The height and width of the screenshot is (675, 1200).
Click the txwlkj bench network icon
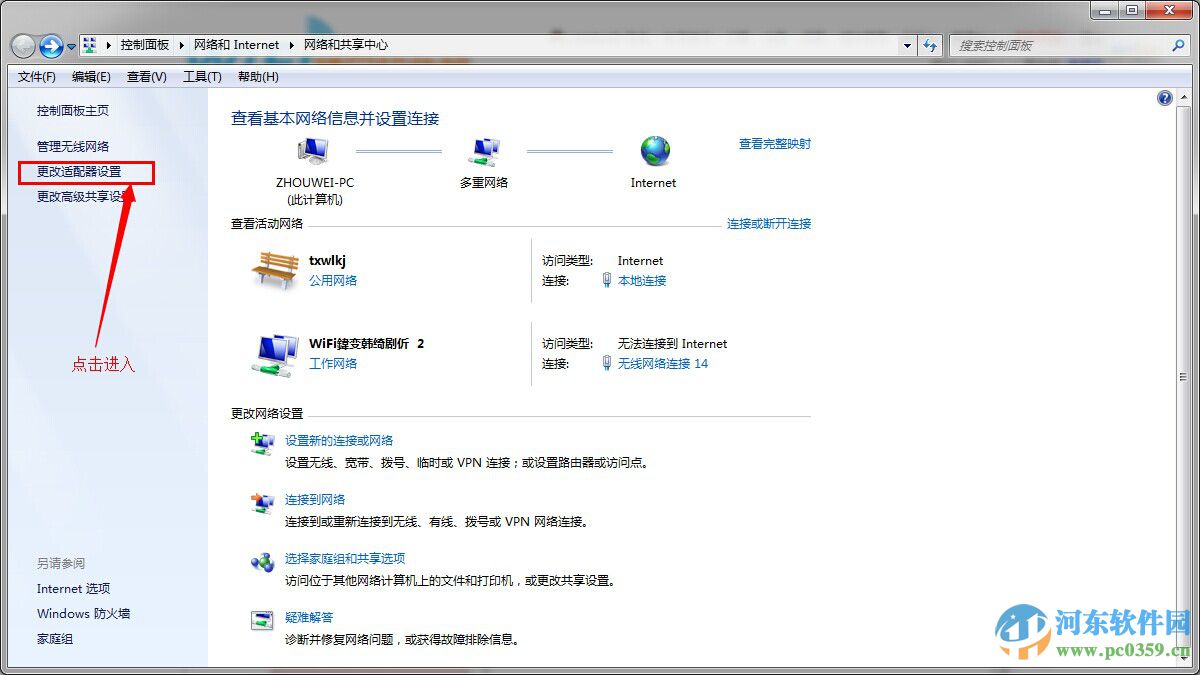pyautogui.click(x=276, y=268)
